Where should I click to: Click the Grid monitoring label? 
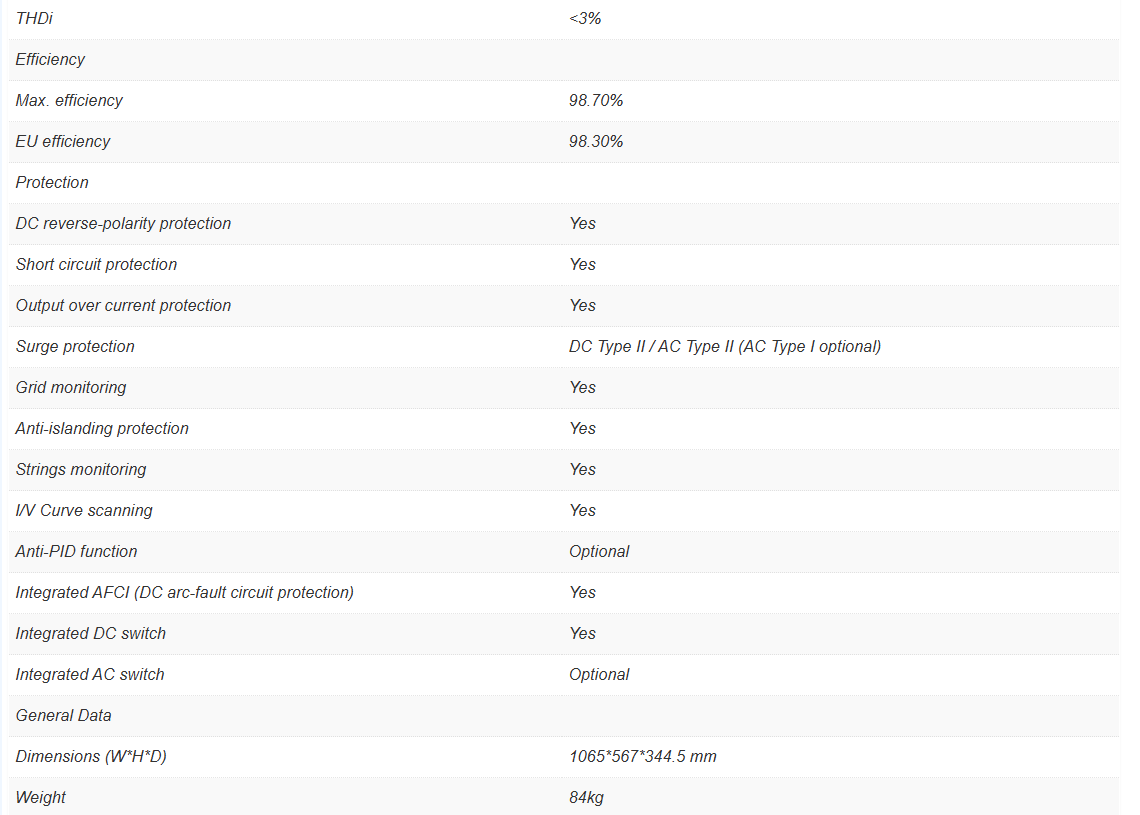pos(71,387)
